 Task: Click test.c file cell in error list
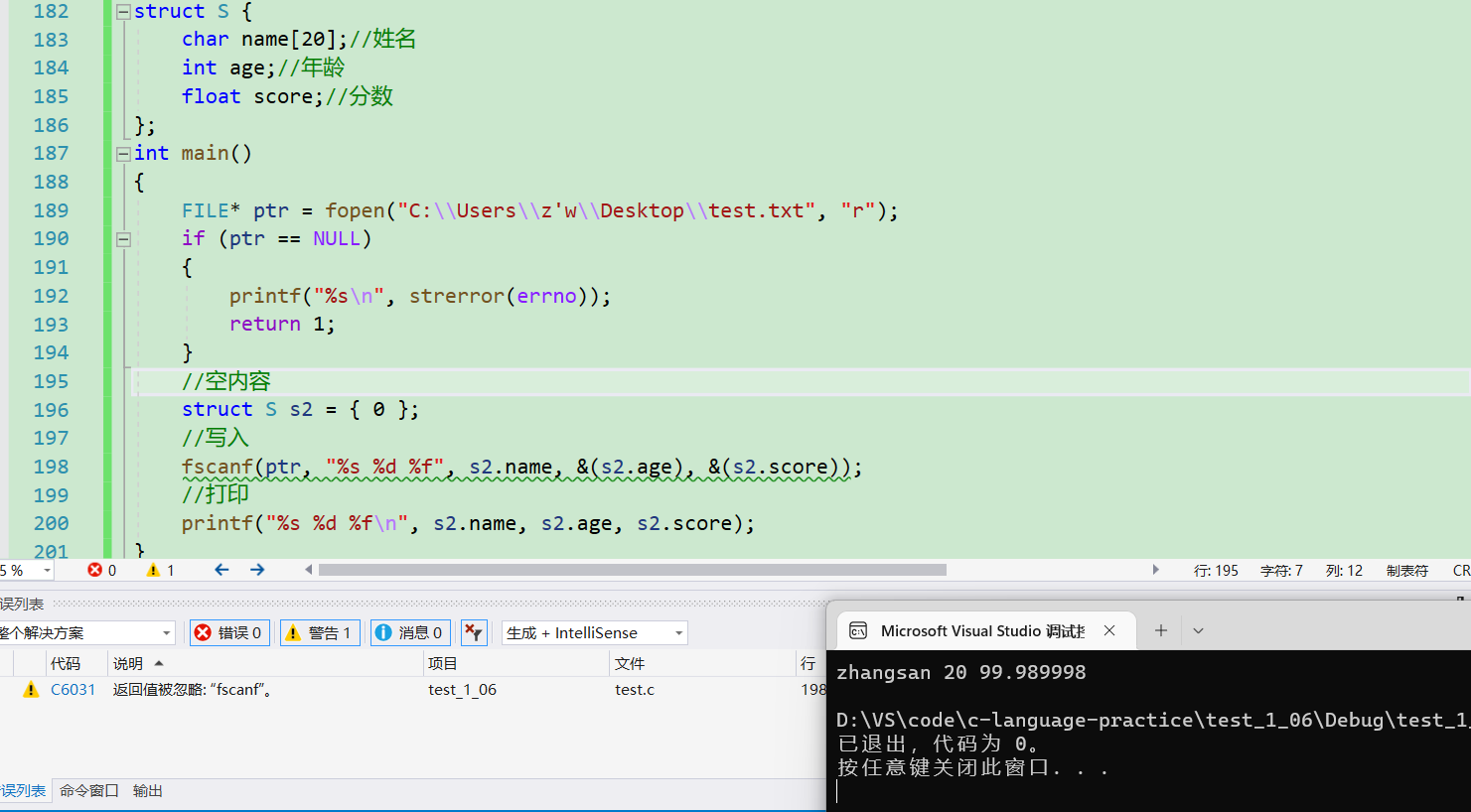[635, 690]
